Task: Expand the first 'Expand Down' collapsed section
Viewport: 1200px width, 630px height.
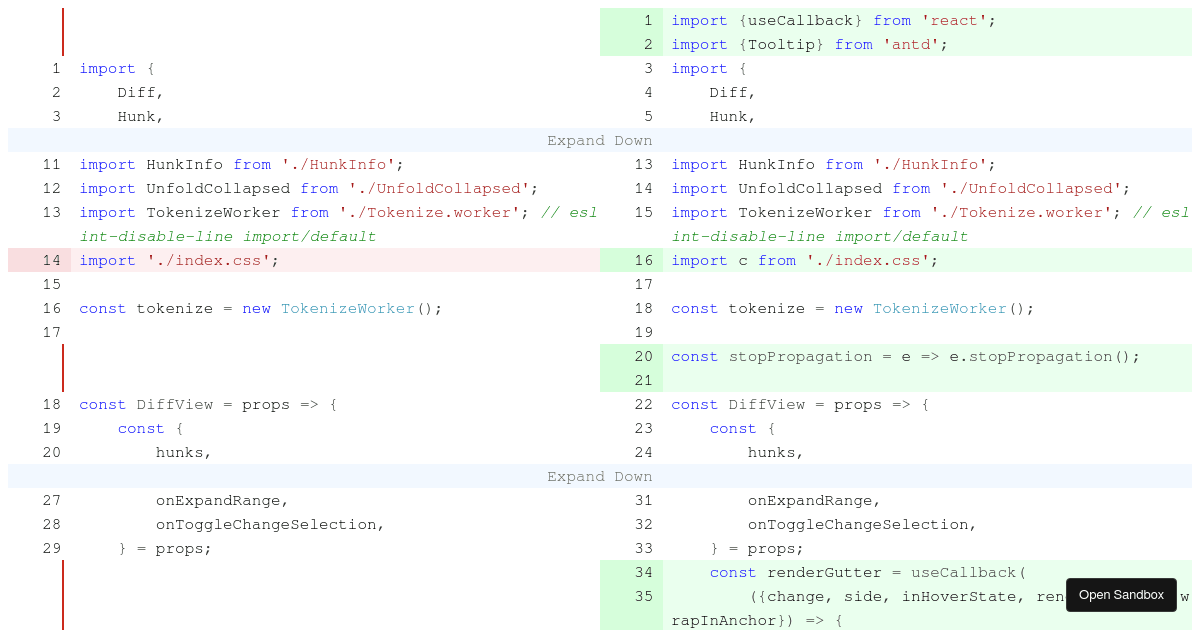Action: [599, 140]
